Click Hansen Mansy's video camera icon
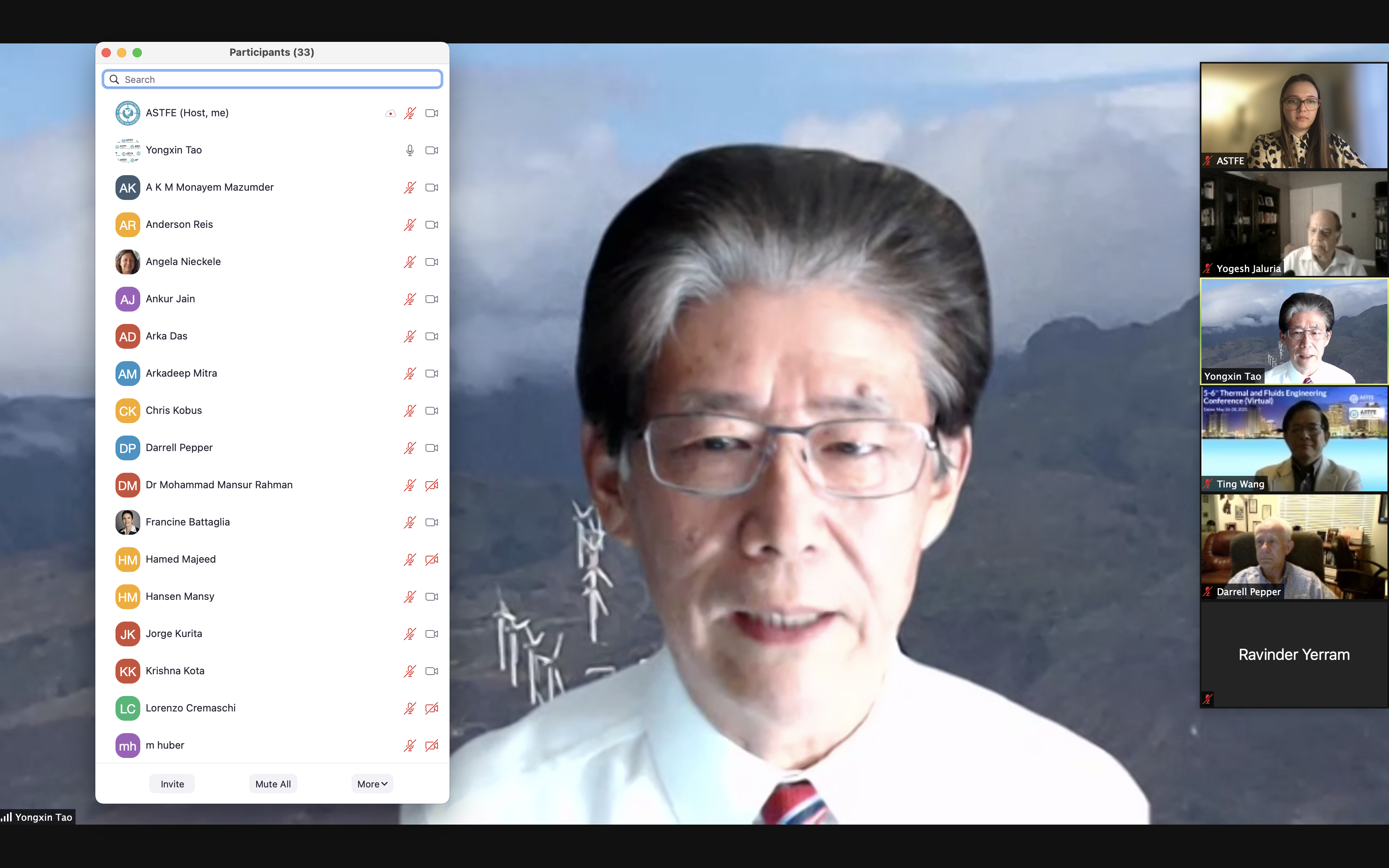The image size is (1389, 868). pos(432,597)
